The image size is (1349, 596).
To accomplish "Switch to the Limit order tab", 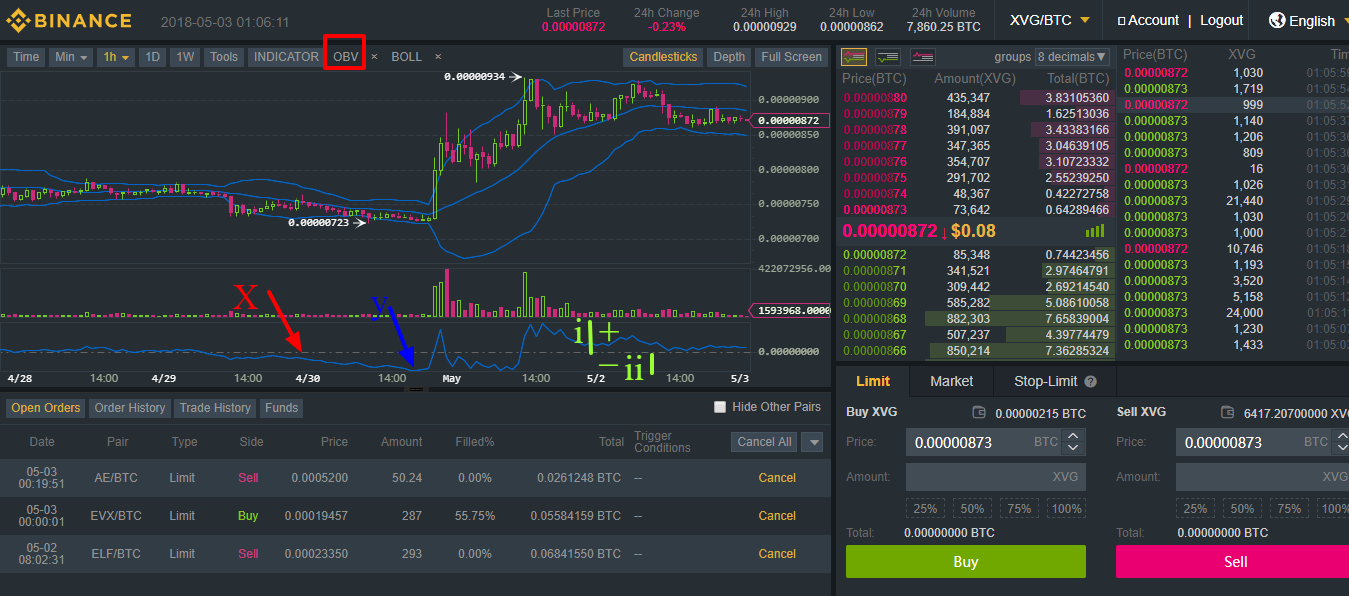I will [873, 381].
